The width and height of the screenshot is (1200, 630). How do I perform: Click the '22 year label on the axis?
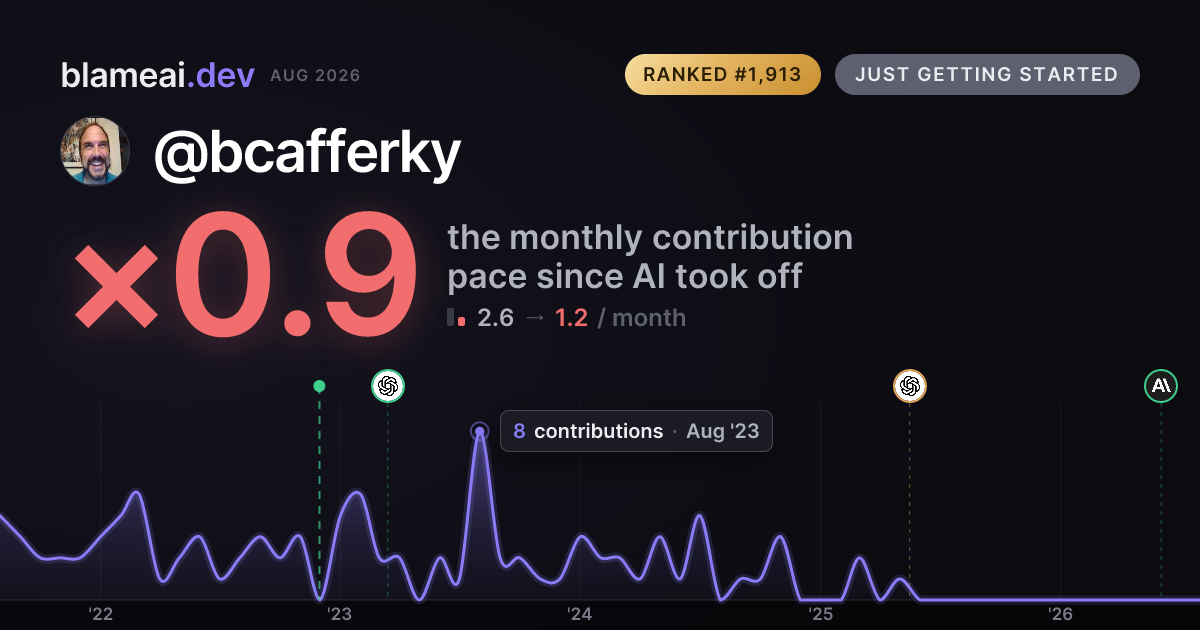(x=100, y=614)
